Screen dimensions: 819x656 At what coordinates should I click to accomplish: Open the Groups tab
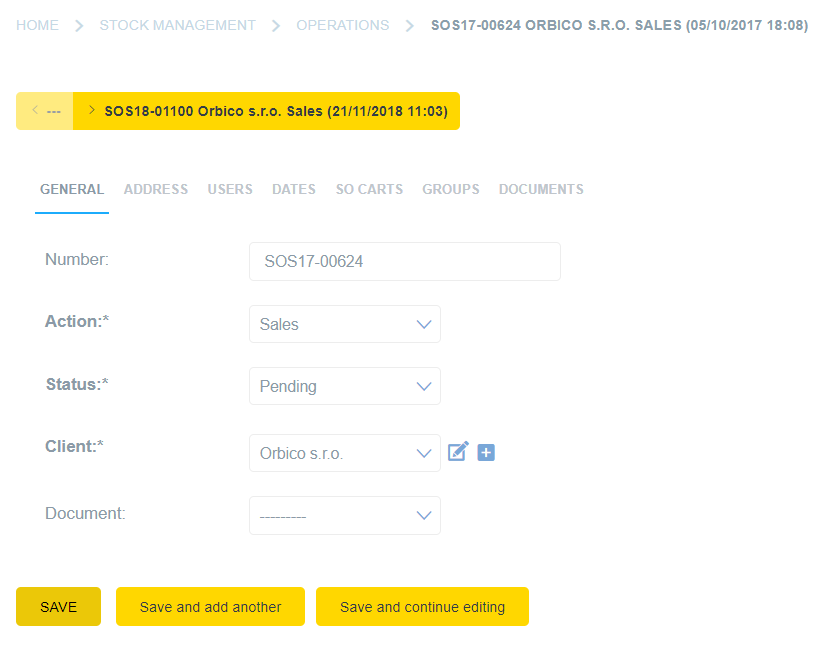click(x=450, y=189)
